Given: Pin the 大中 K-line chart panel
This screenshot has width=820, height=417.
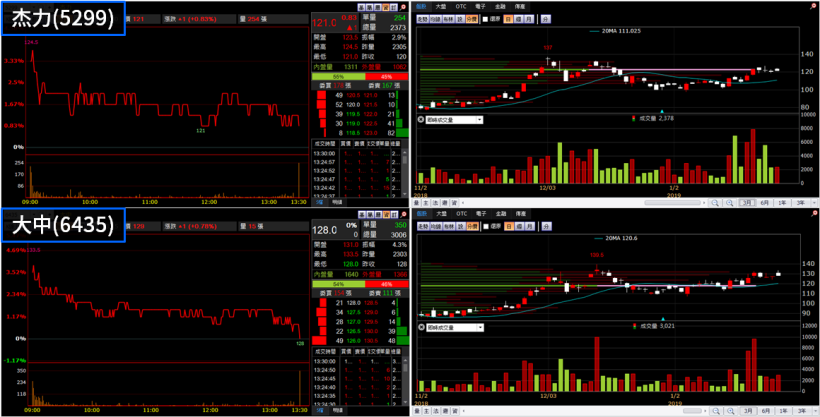Looking at the screenshot, I should click(x=815, y=213).
